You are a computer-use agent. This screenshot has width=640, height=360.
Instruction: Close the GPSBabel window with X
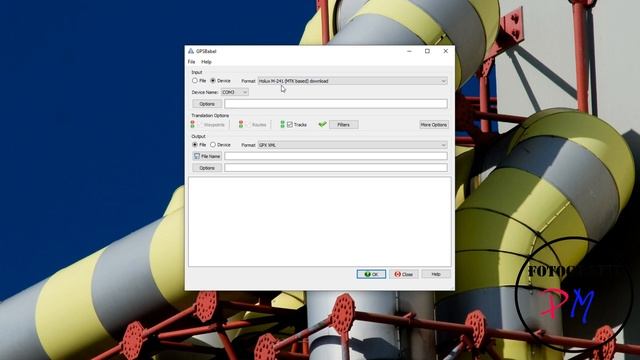[445, 51]
